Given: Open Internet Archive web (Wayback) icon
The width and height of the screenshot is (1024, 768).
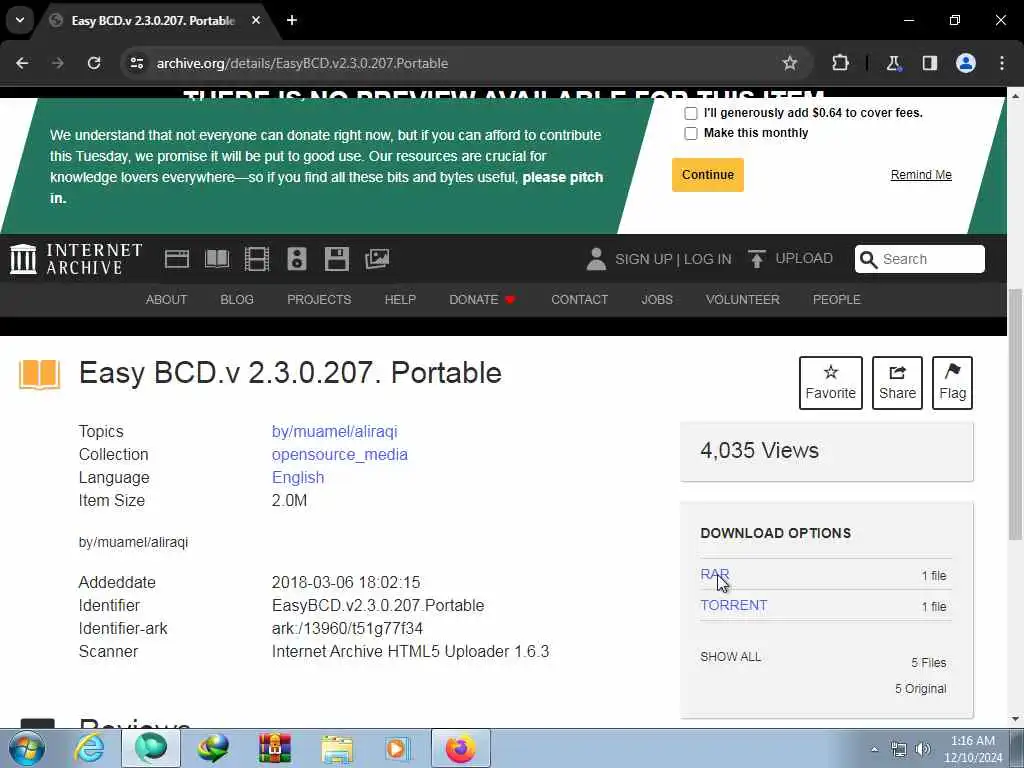Looking at the screenshot, I should point(176,259).
